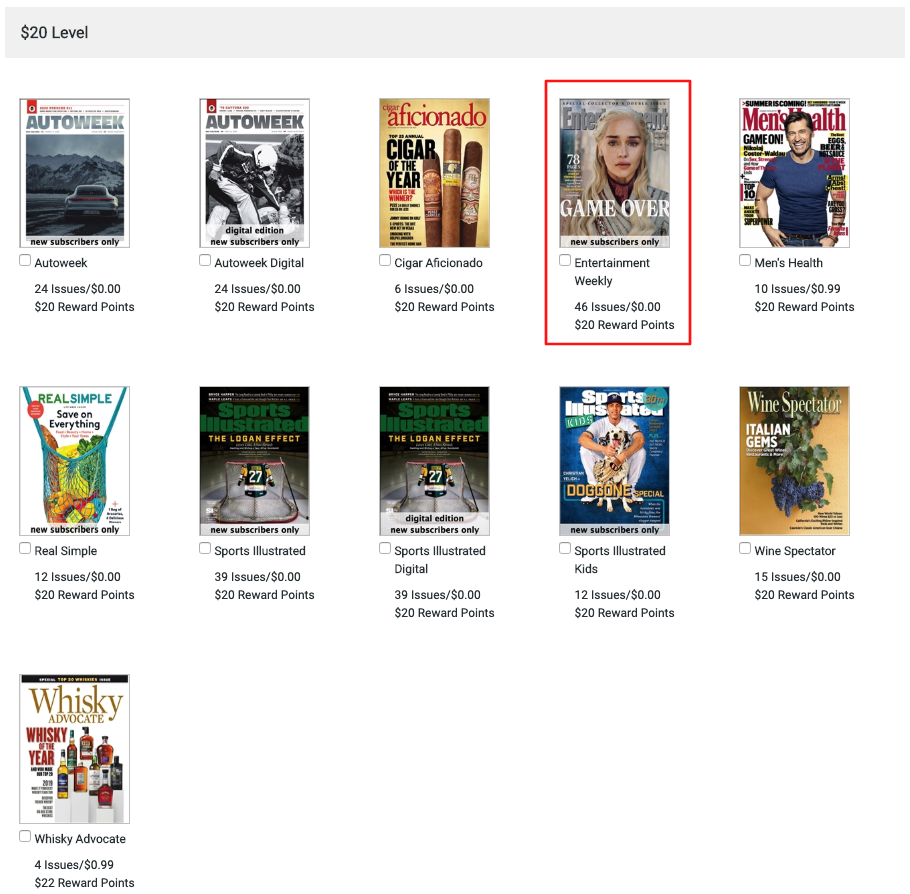
Task: Enable the Entertainment Weekly checkbox
Action: [x=565, y=260]
